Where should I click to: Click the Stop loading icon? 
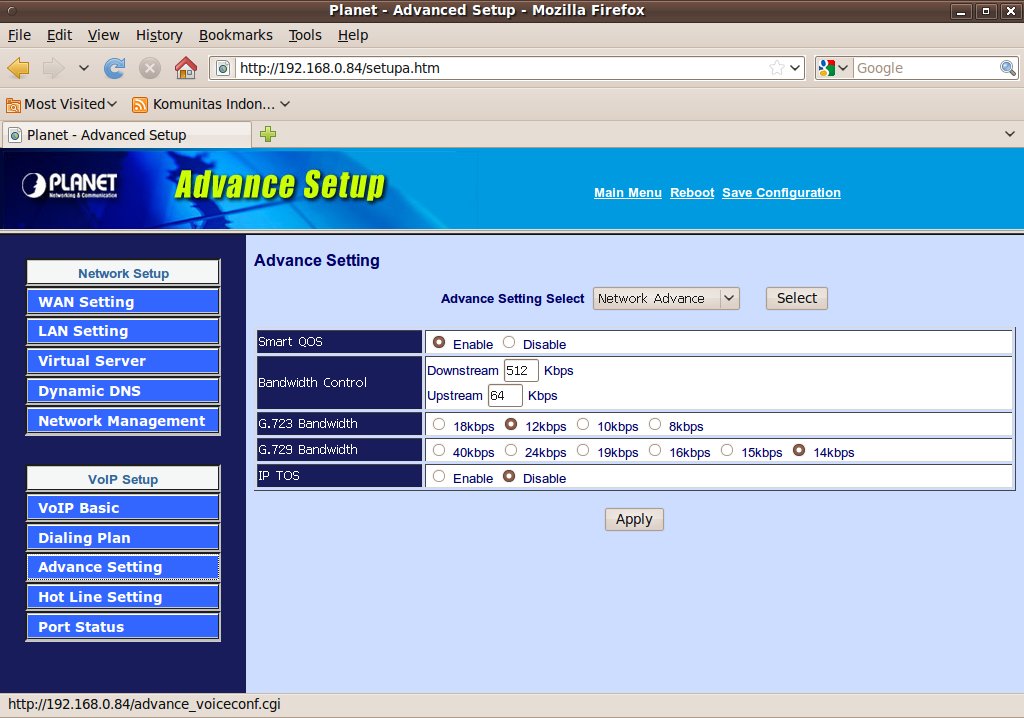(150, 68)
